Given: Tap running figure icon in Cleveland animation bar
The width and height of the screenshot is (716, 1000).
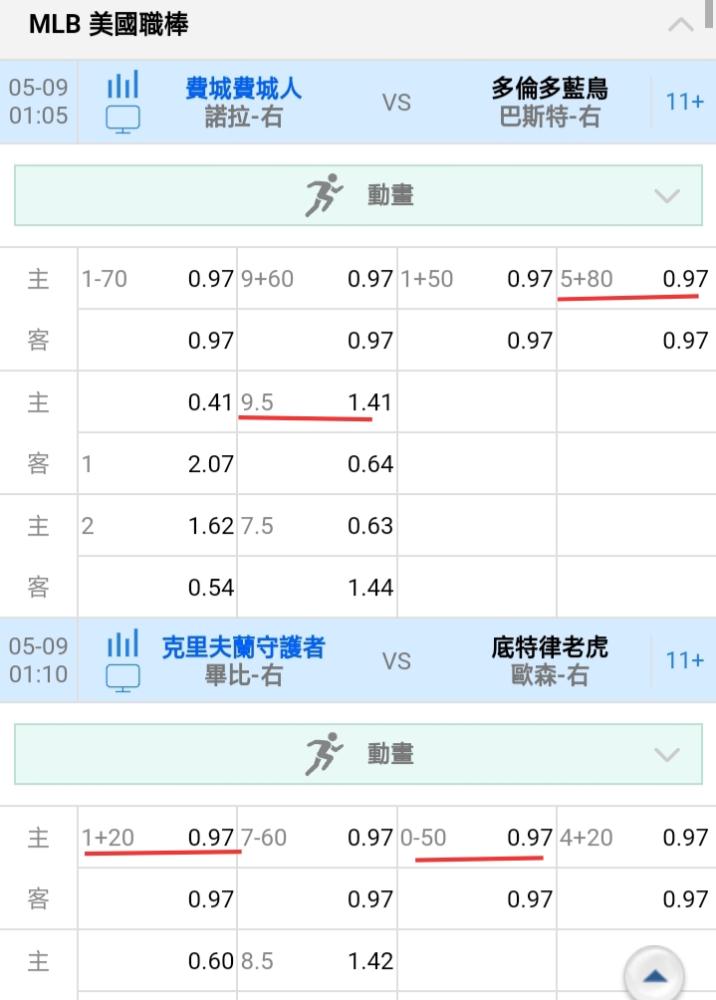Looking at the screenshot, I should (x=324, y=754).
